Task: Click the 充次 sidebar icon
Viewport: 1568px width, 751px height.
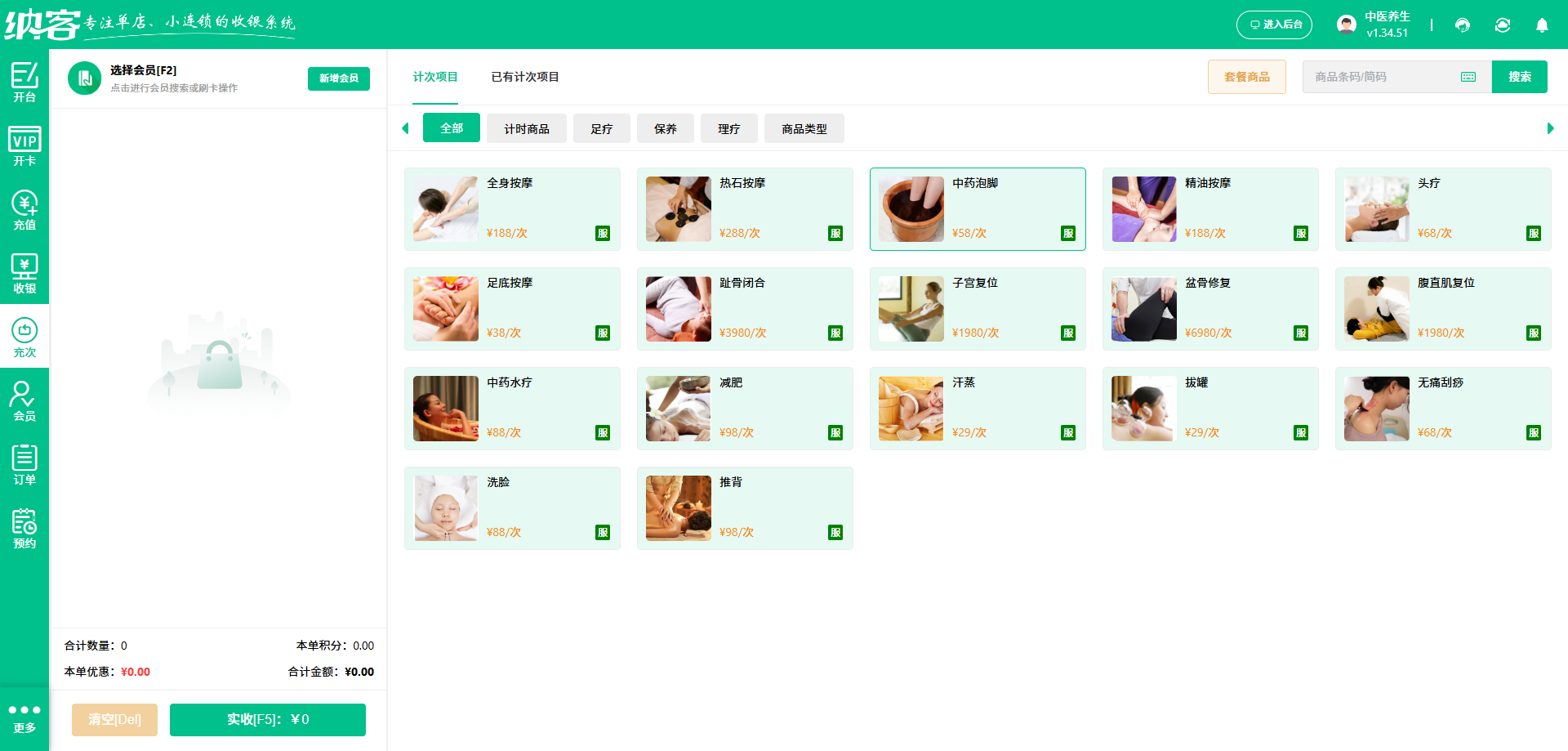Action: (24, 335)
